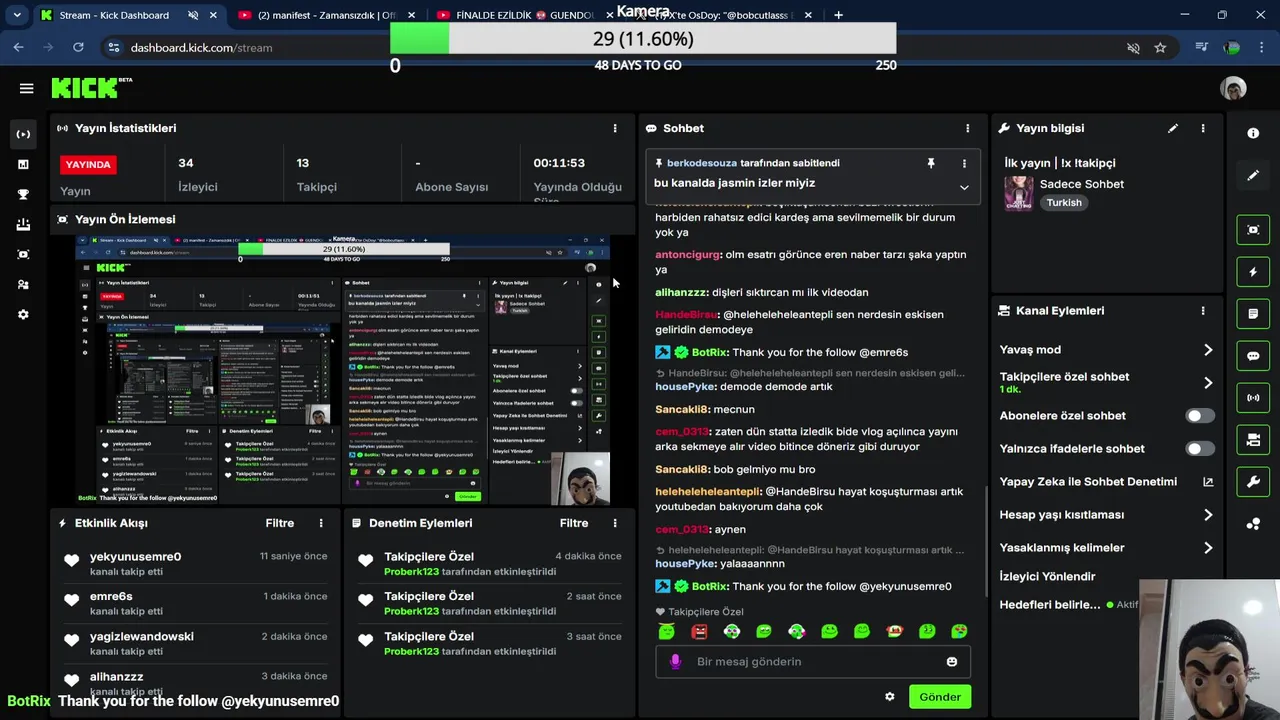This screenshot has width=1280, height=720.
Task: Open chat settings gear near Gönder
Action: point(890,697)
